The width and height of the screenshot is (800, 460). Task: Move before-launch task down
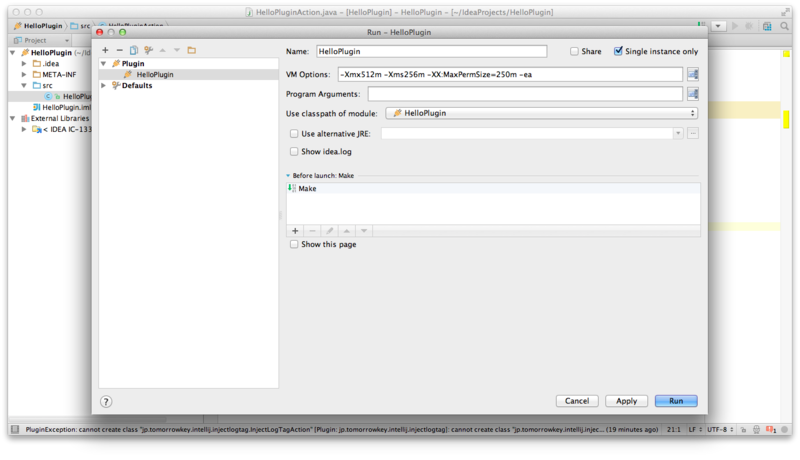point(364,231)
